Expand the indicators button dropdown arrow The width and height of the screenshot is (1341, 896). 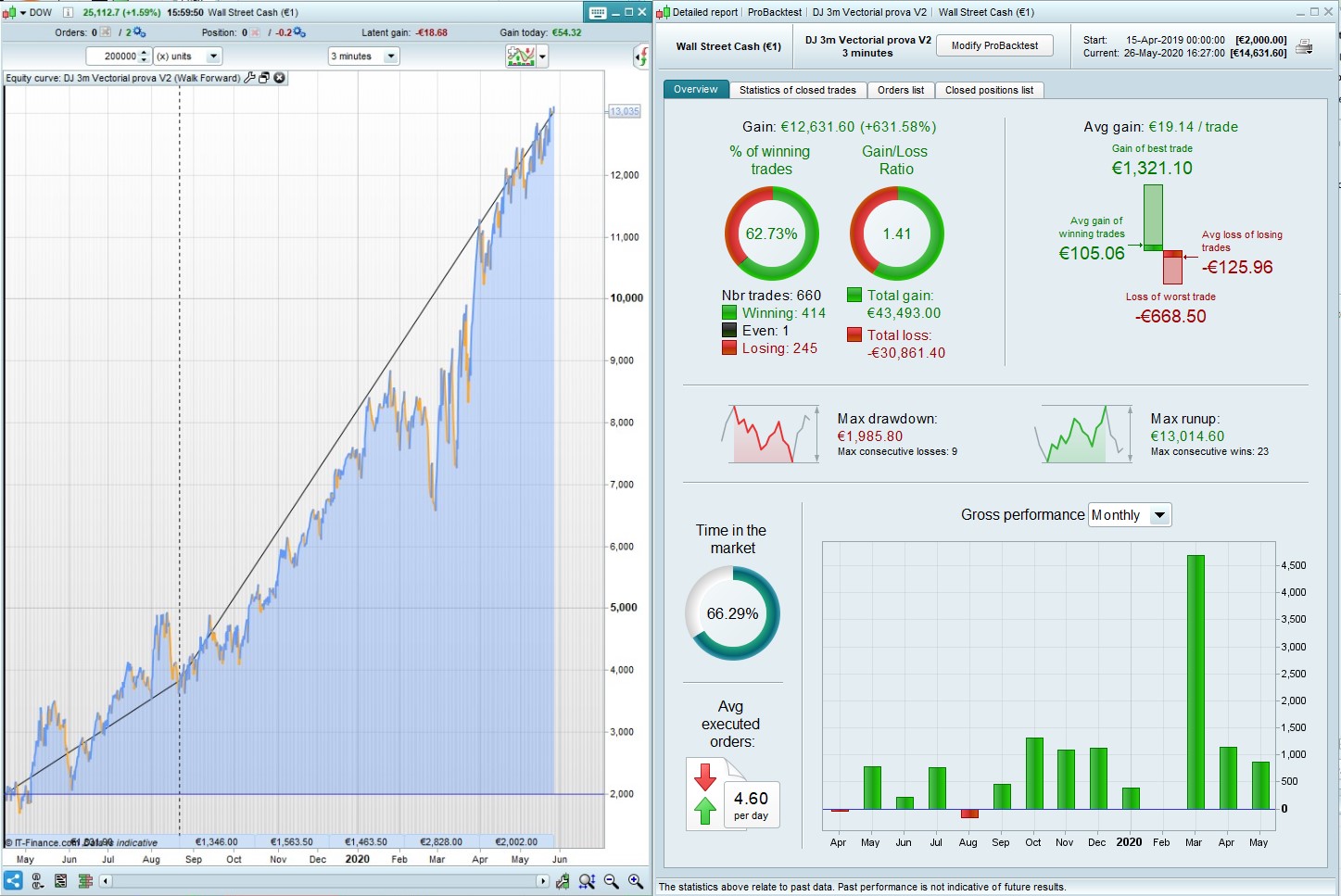pyautogui.click(x=542, y=57)
